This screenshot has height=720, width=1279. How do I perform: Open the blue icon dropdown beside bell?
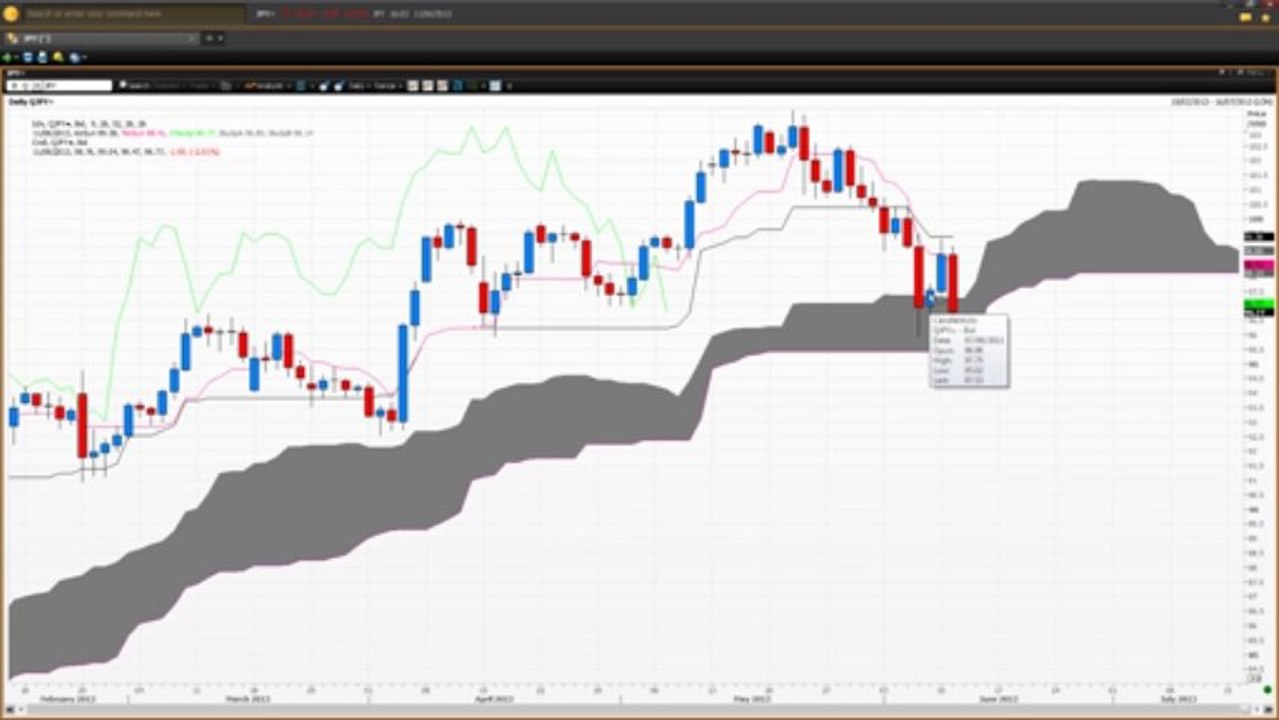click(76, 57)
